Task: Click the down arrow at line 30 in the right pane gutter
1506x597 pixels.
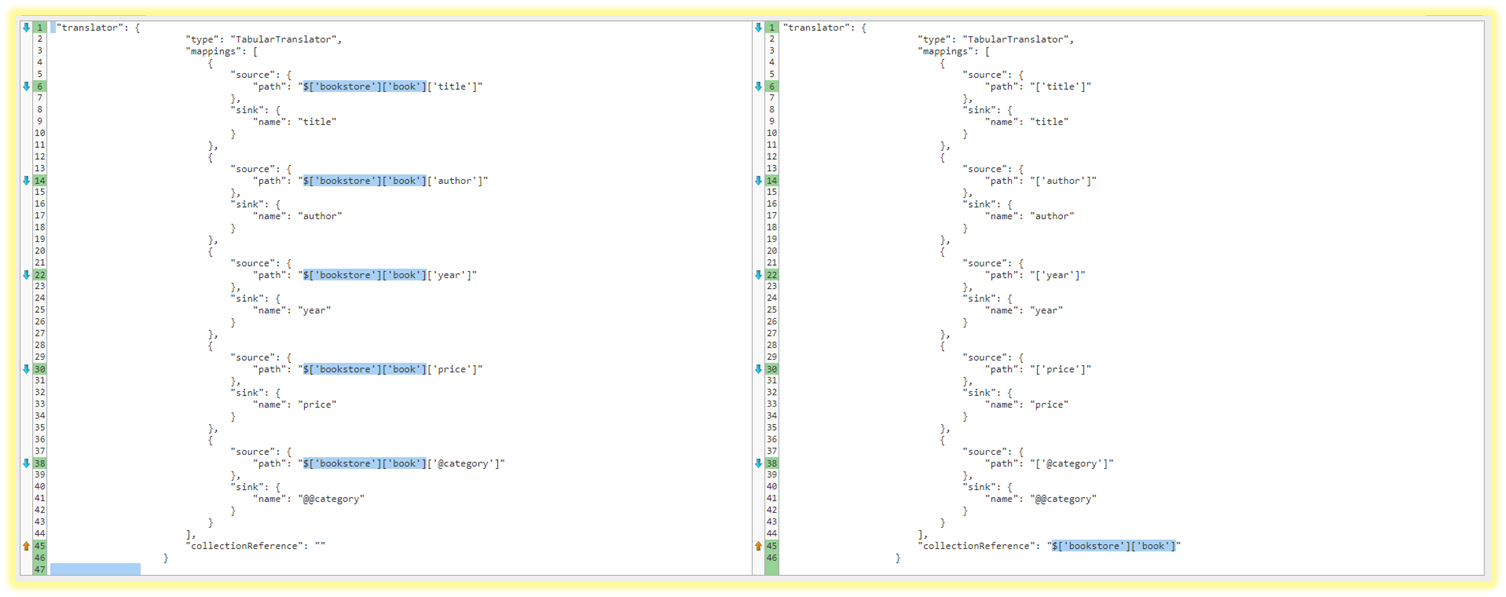Action: click(760, 368)
